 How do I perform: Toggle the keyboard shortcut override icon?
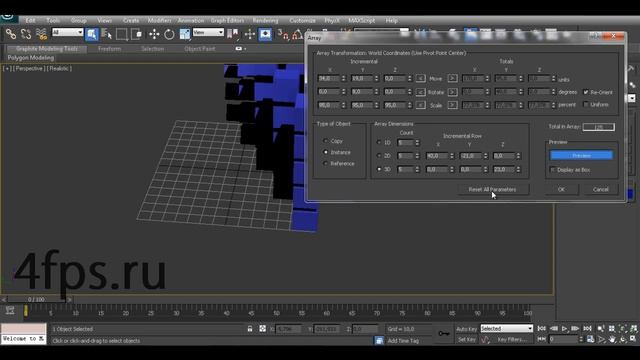[265, 34]
